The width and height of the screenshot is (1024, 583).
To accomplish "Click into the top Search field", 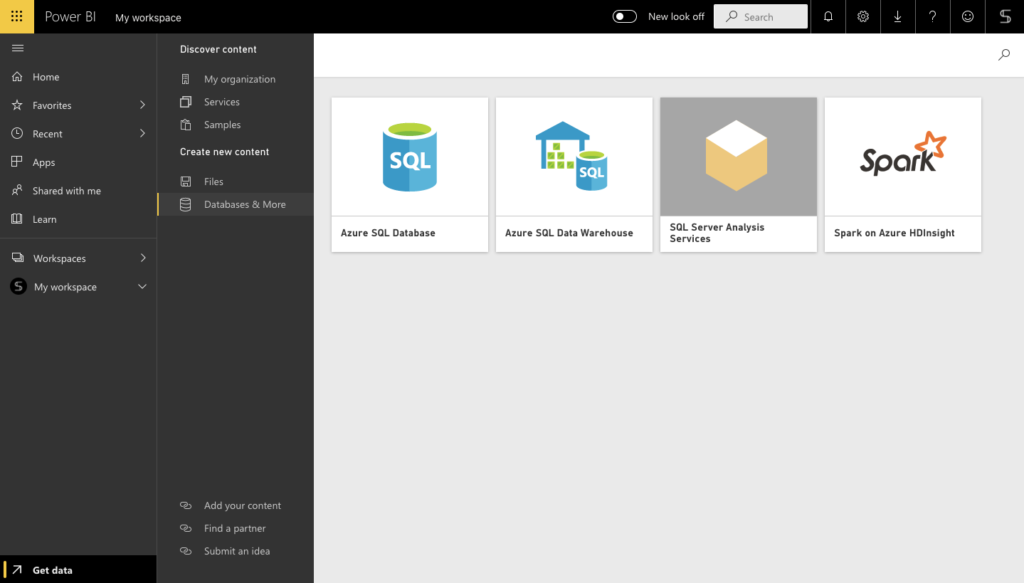I will click(x=760, y=17).
